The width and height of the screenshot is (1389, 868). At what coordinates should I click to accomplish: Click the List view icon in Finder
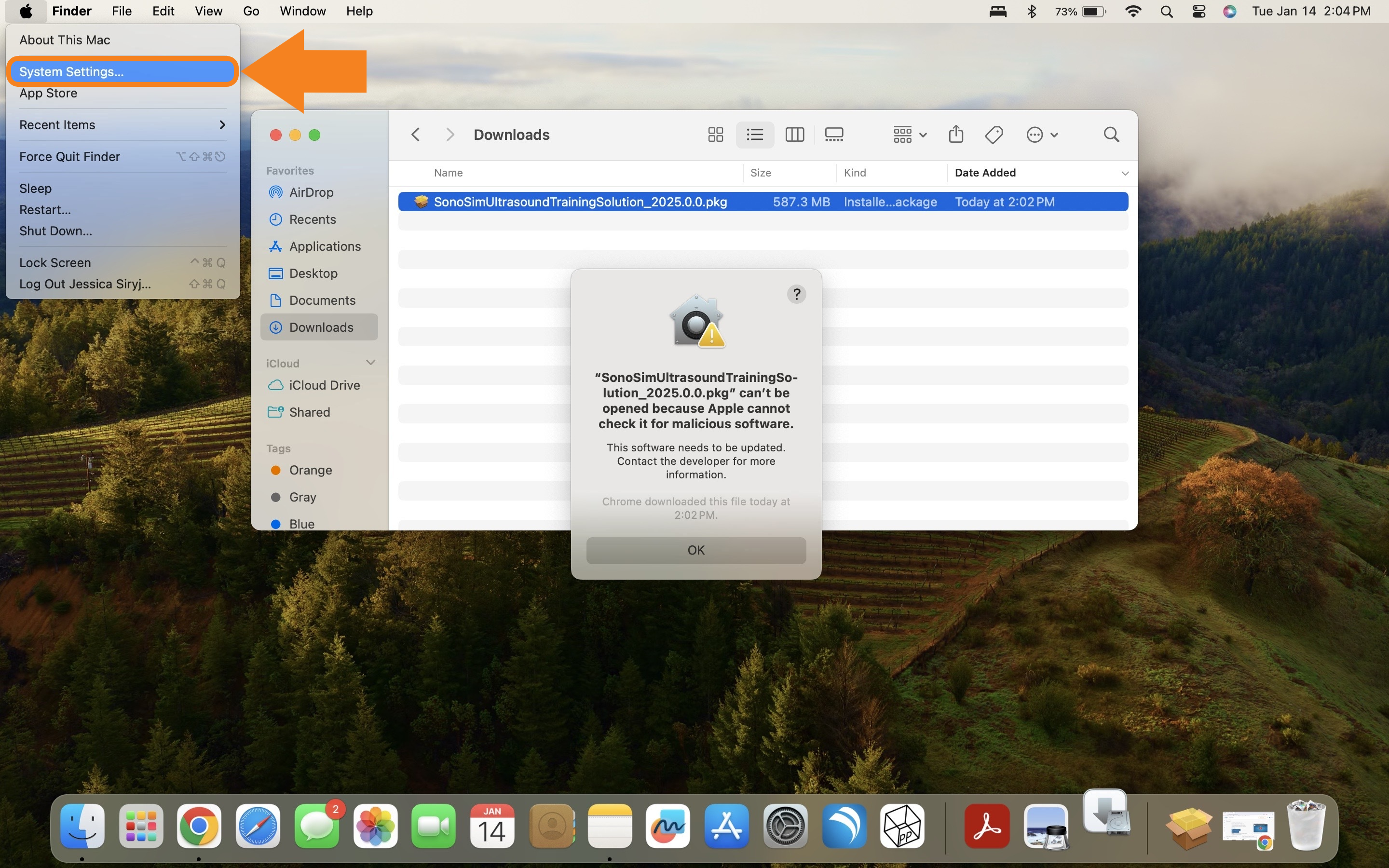[755, 134]
